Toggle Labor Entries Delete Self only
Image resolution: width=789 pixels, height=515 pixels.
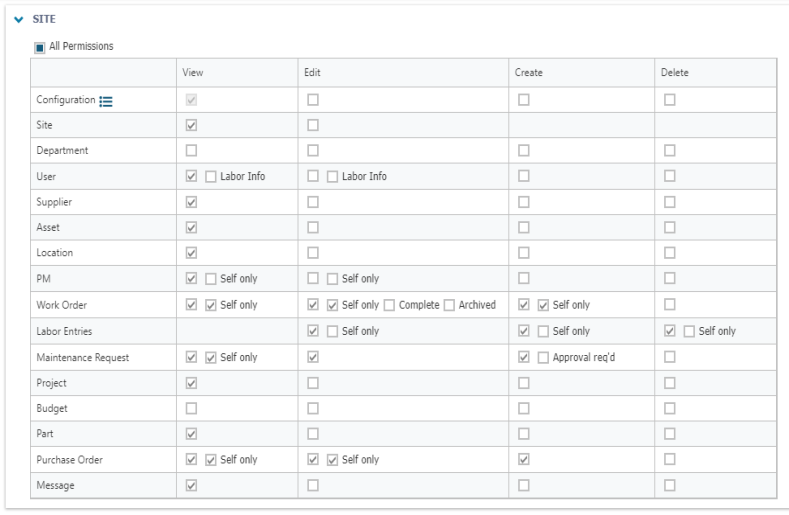tap(689, 331)
